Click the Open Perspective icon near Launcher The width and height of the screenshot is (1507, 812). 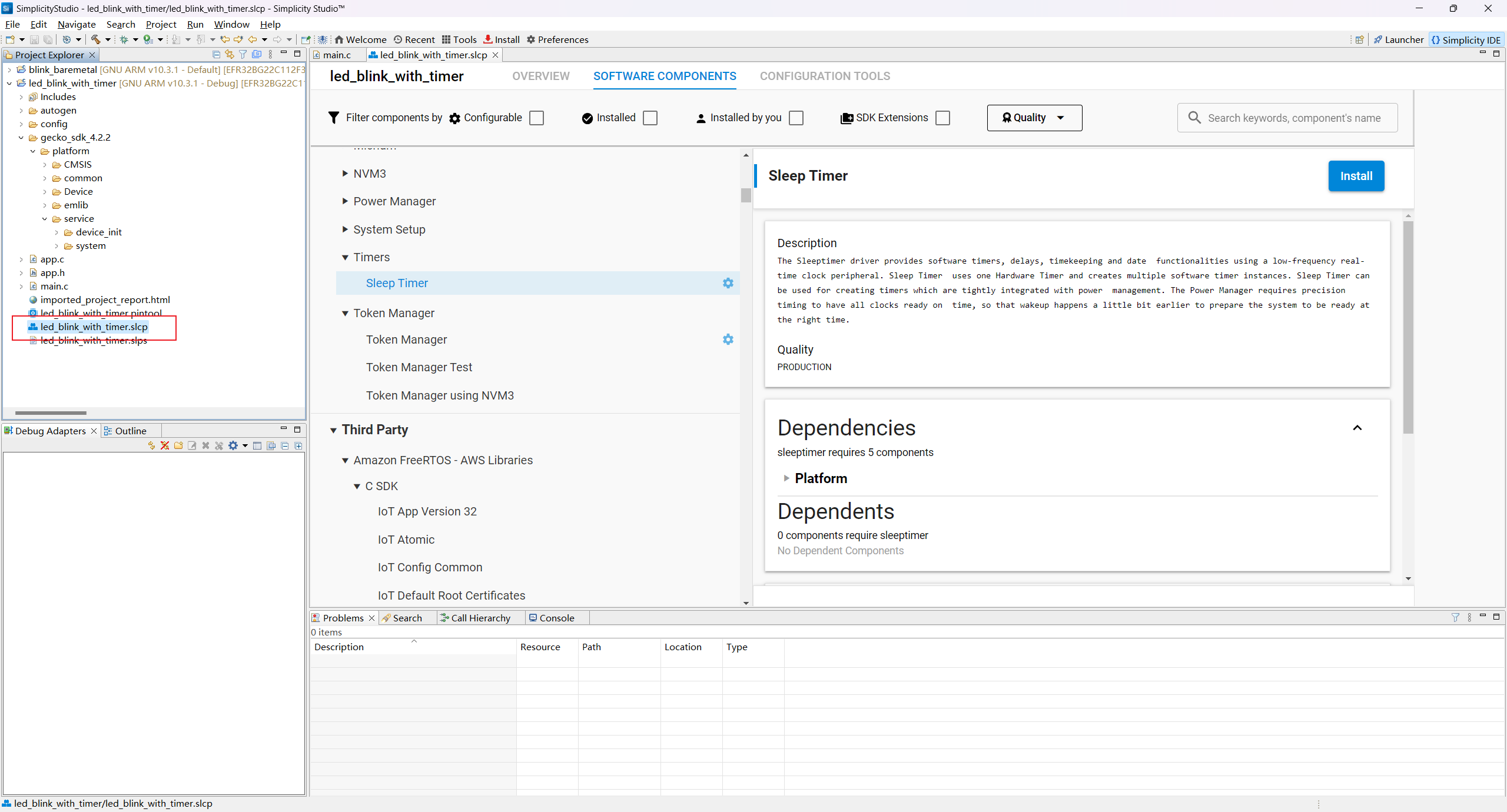click(x=1360, y=39)
